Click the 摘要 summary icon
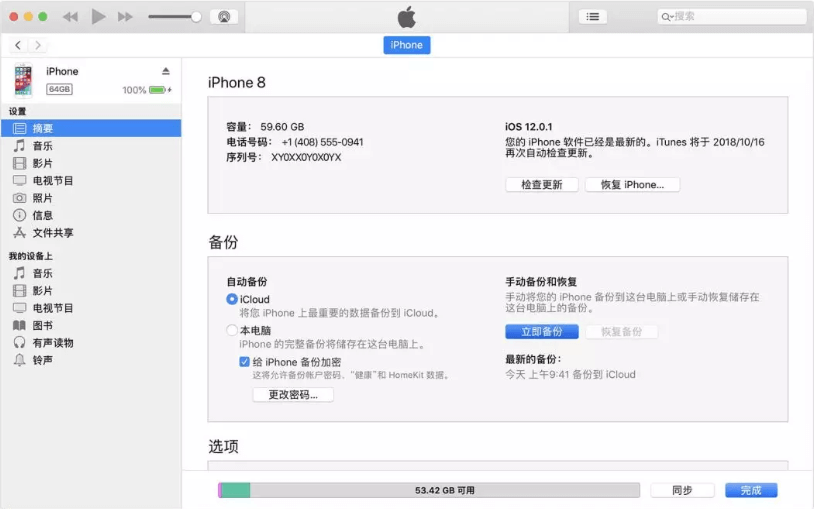The width and height of the screenshot is (814, 509). (x=19, y=128)
